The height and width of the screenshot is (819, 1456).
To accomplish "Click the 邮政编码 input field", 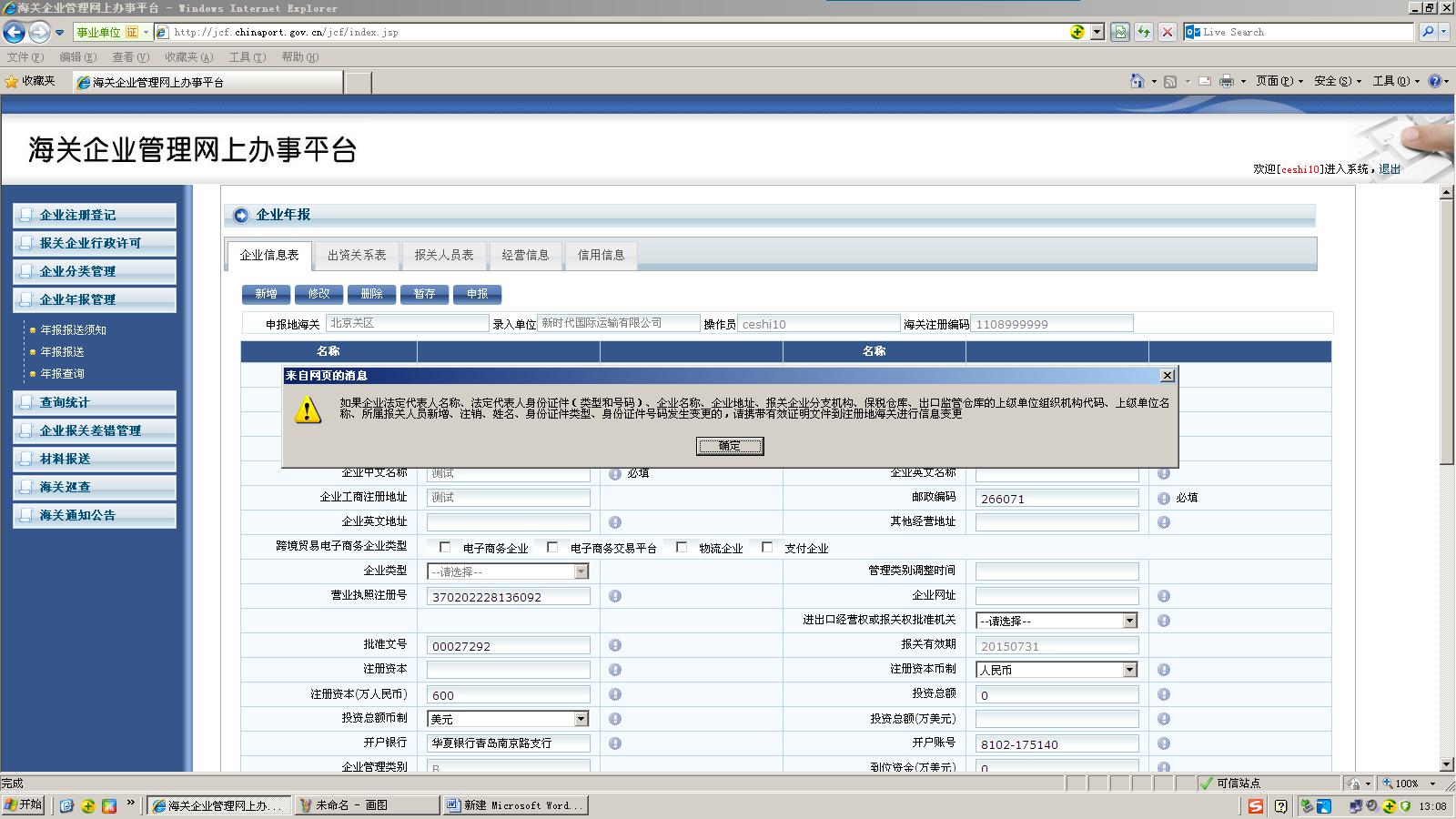I will click(1057, 499).
